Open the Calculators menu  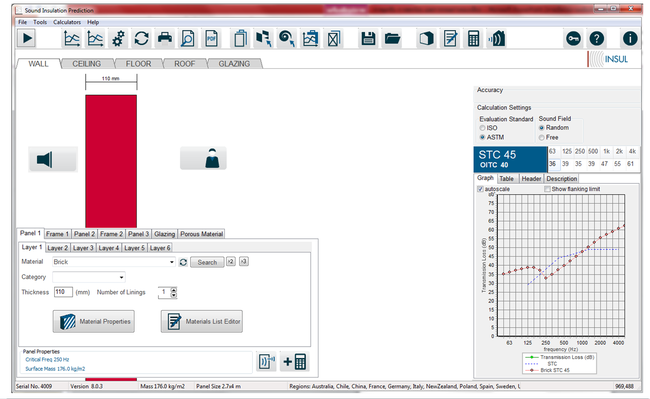click(67, 22)
